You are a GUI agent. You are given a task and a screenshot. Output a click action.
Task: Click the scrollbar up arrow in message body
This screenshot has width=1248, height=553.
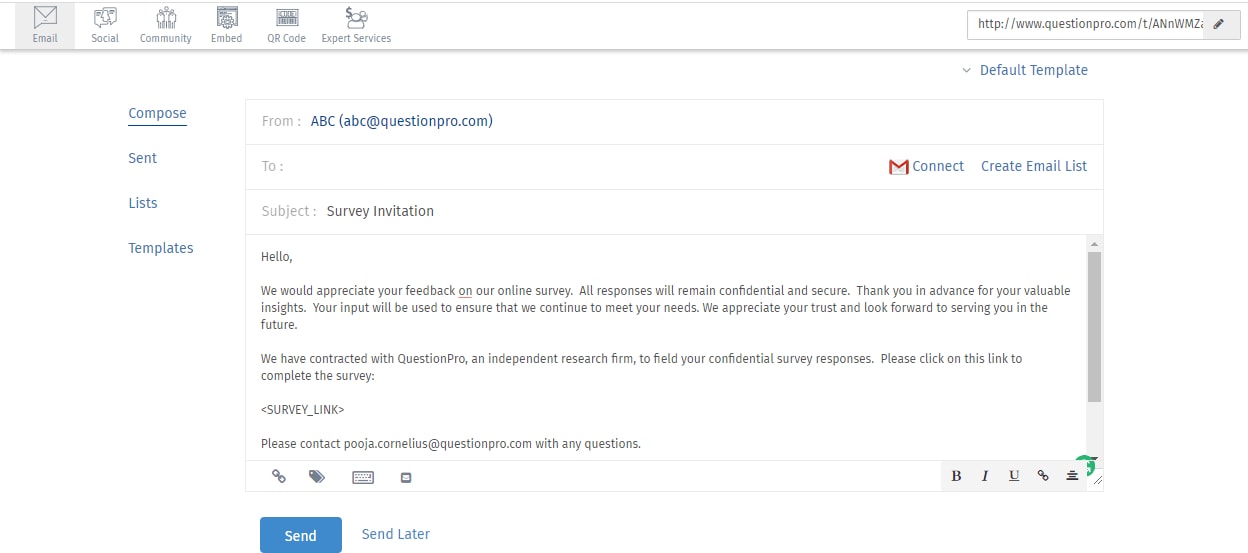coord(1094,243)
